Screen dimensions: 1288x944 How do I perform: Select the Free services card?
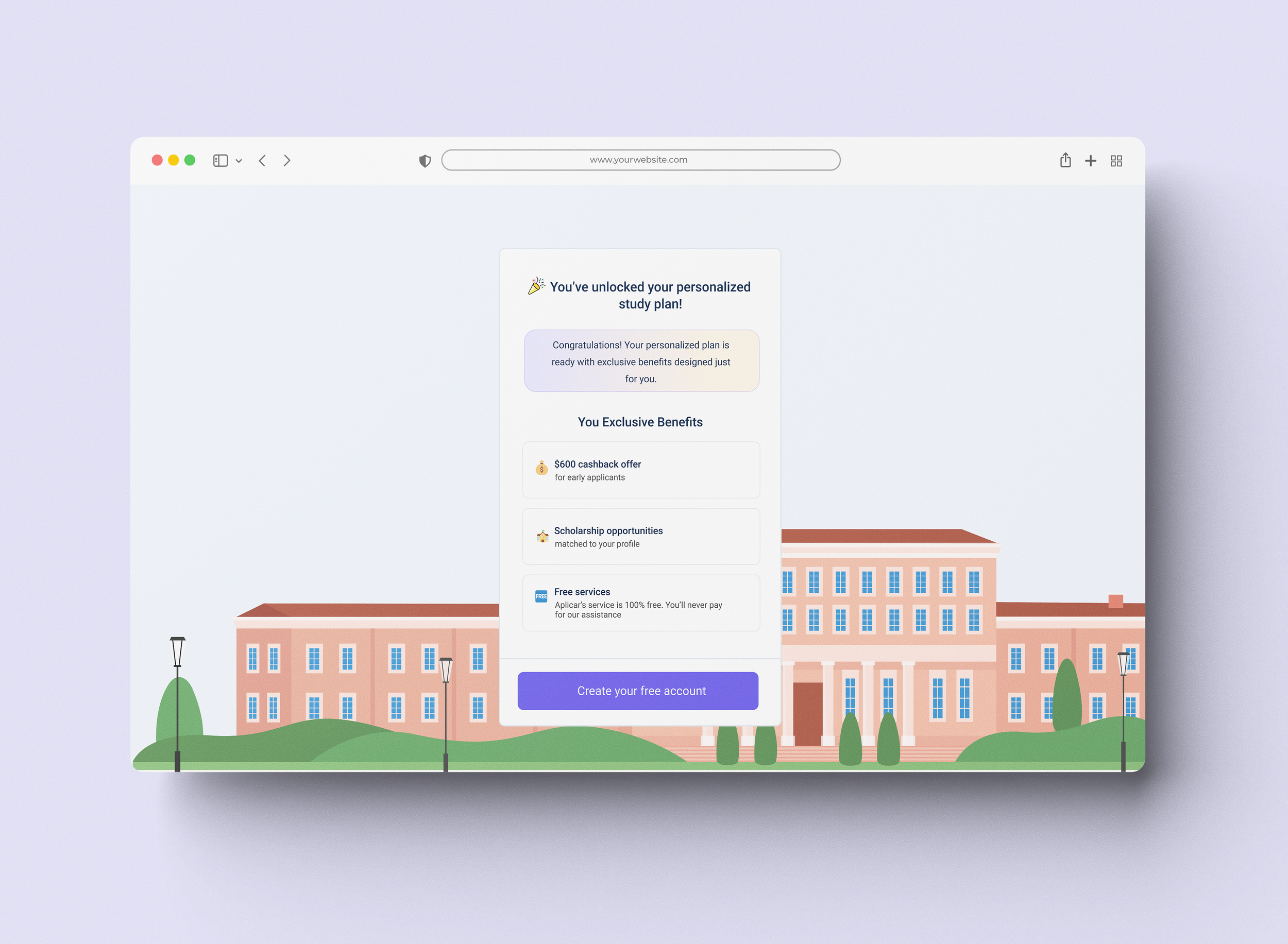[641, 603]
